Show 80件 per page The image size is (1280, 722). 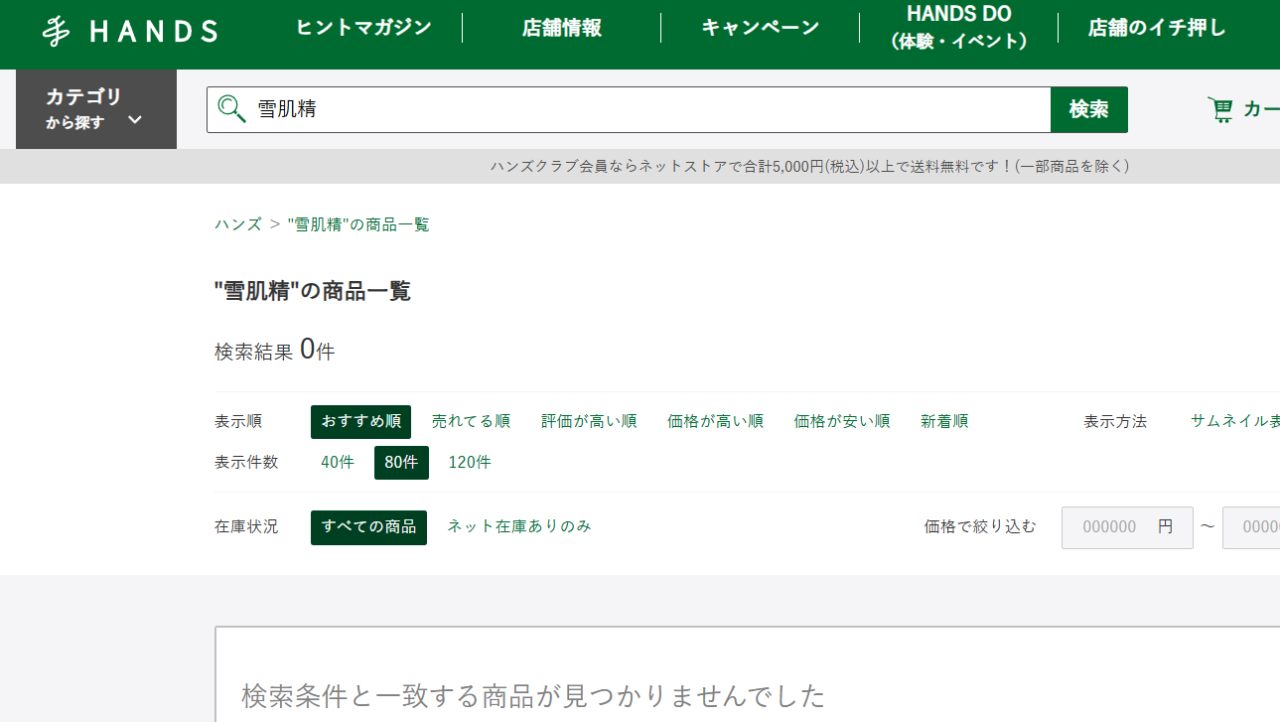tap(401, 463)
